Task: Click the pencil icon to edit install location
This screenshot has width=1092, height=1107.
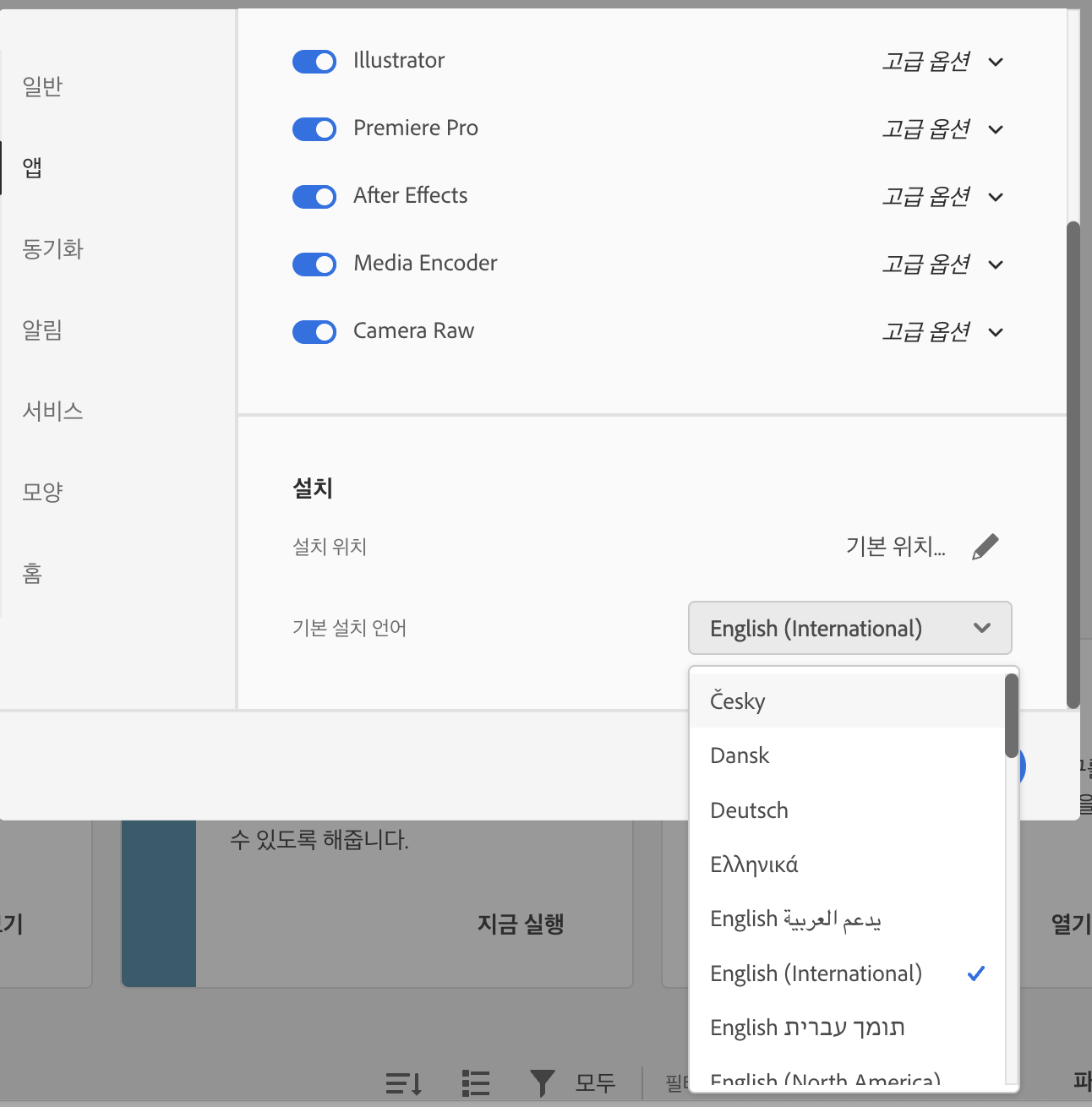Action: (x=985, y=547)
